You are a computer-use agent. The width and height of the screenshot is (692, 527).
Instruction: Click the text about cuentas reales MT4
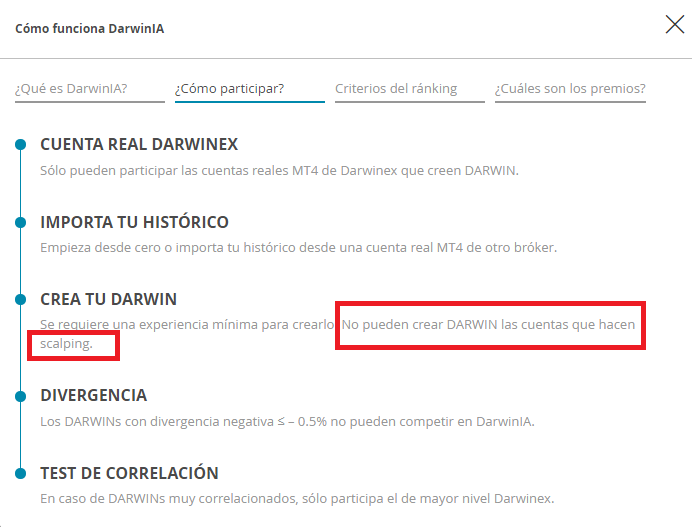[279, 171]
